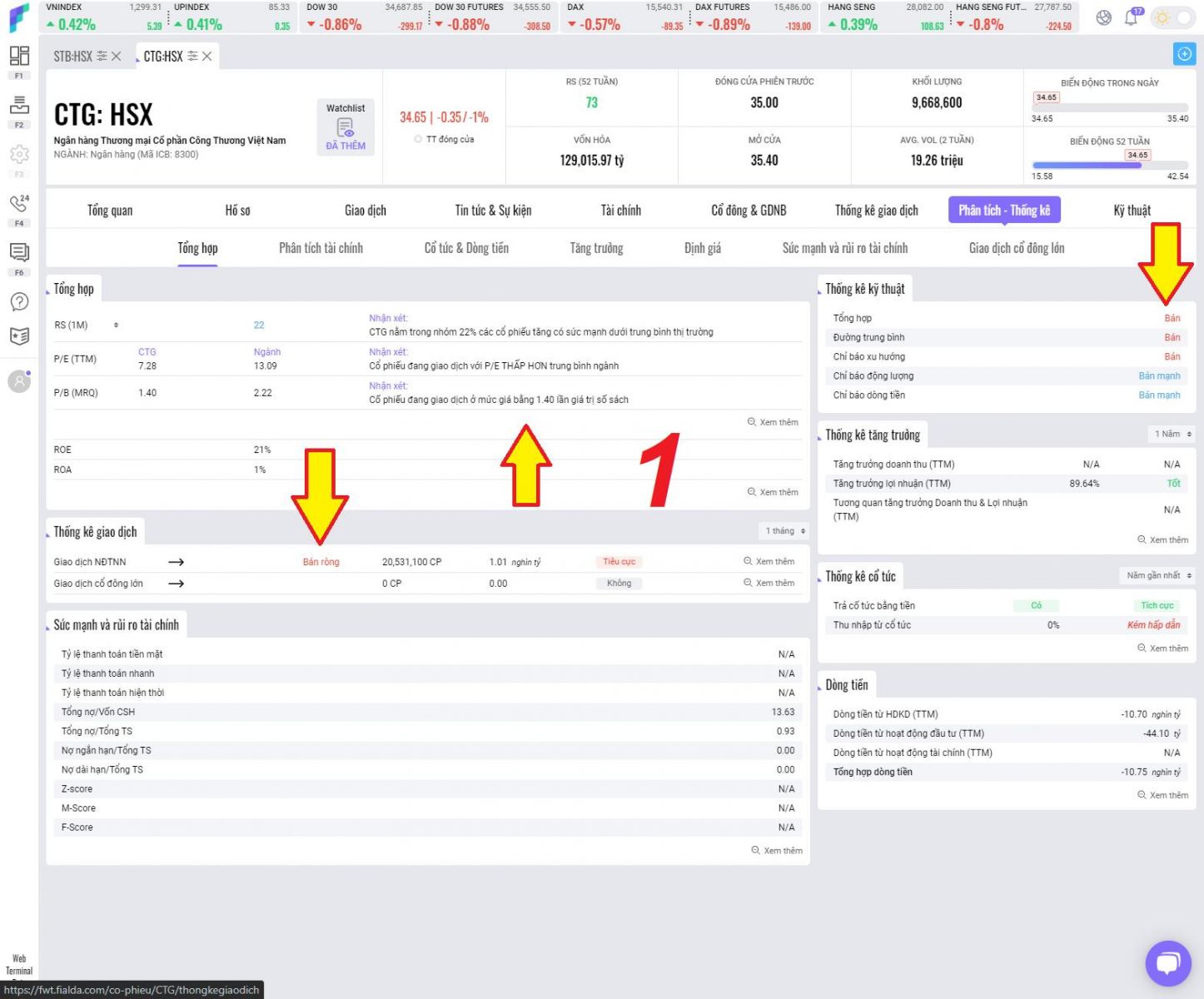Click the DOW 30 ticker in top bar
Image resolution: width=1204 pixels, height=999 pixels.
[x=365, y=17]
